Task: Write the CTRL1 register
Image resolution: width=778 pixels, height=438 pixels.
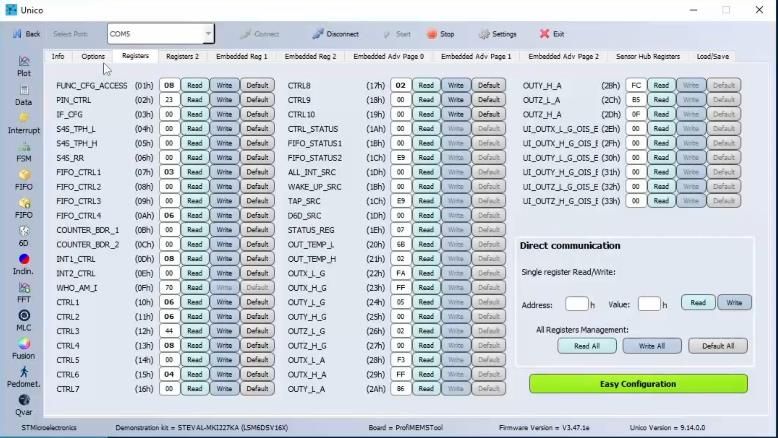Action: click(224, 302)
